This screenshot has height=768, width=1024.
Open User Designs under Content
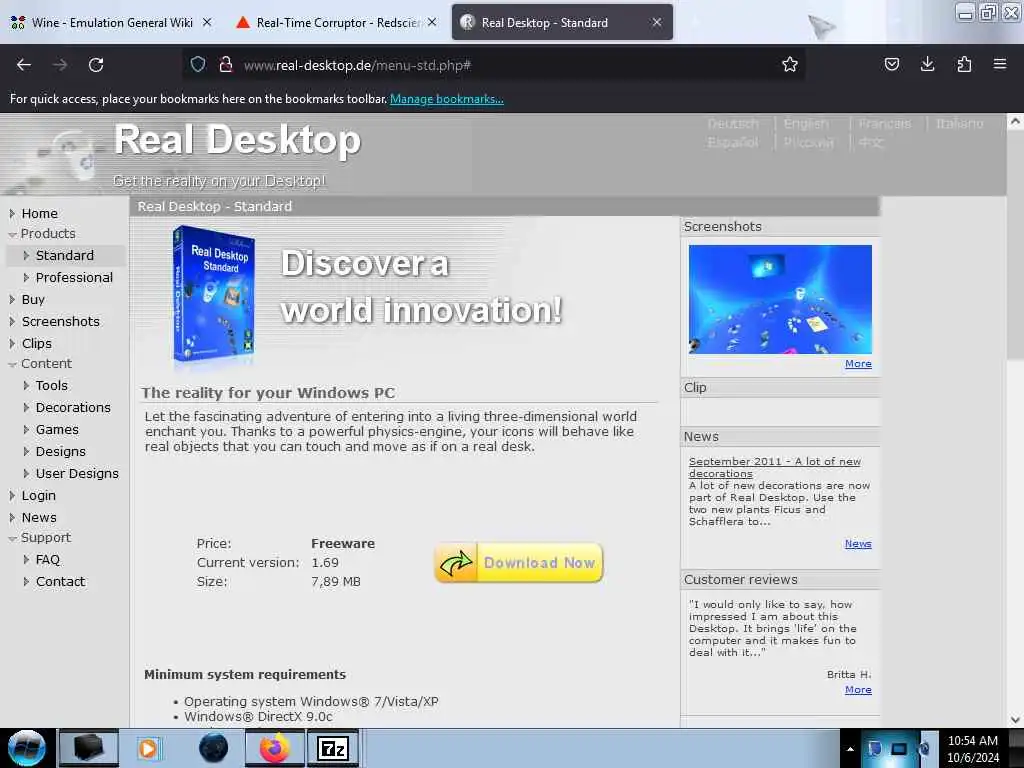click(x=77, y=473)
